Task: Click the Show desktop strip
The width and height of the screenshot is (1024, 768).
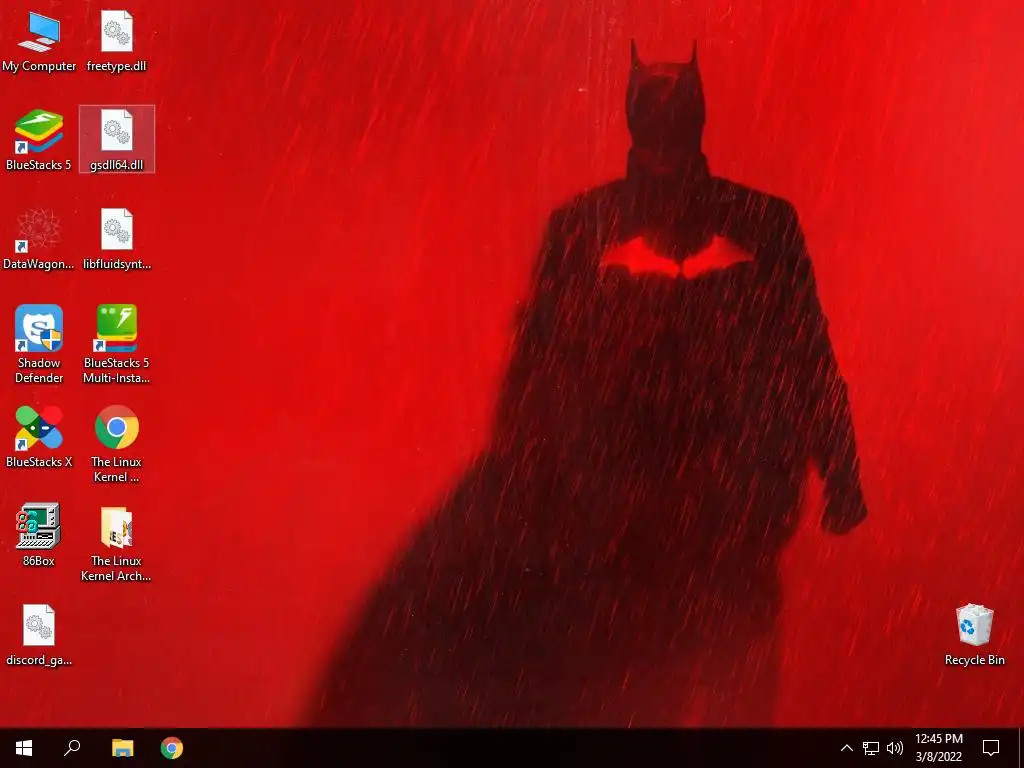Action: pyautogui.click(x=1021, y=748)
